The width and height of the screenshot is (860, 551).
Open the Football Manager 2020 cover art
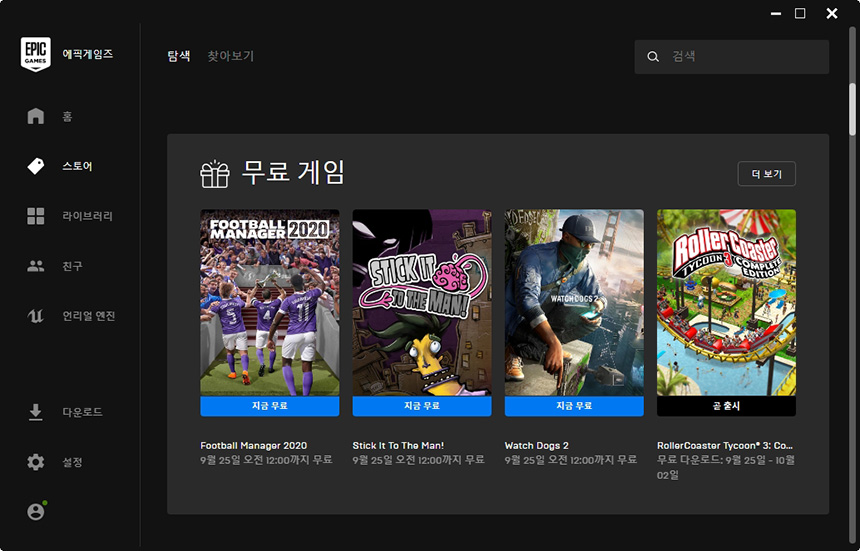click(x=270, y=303)
